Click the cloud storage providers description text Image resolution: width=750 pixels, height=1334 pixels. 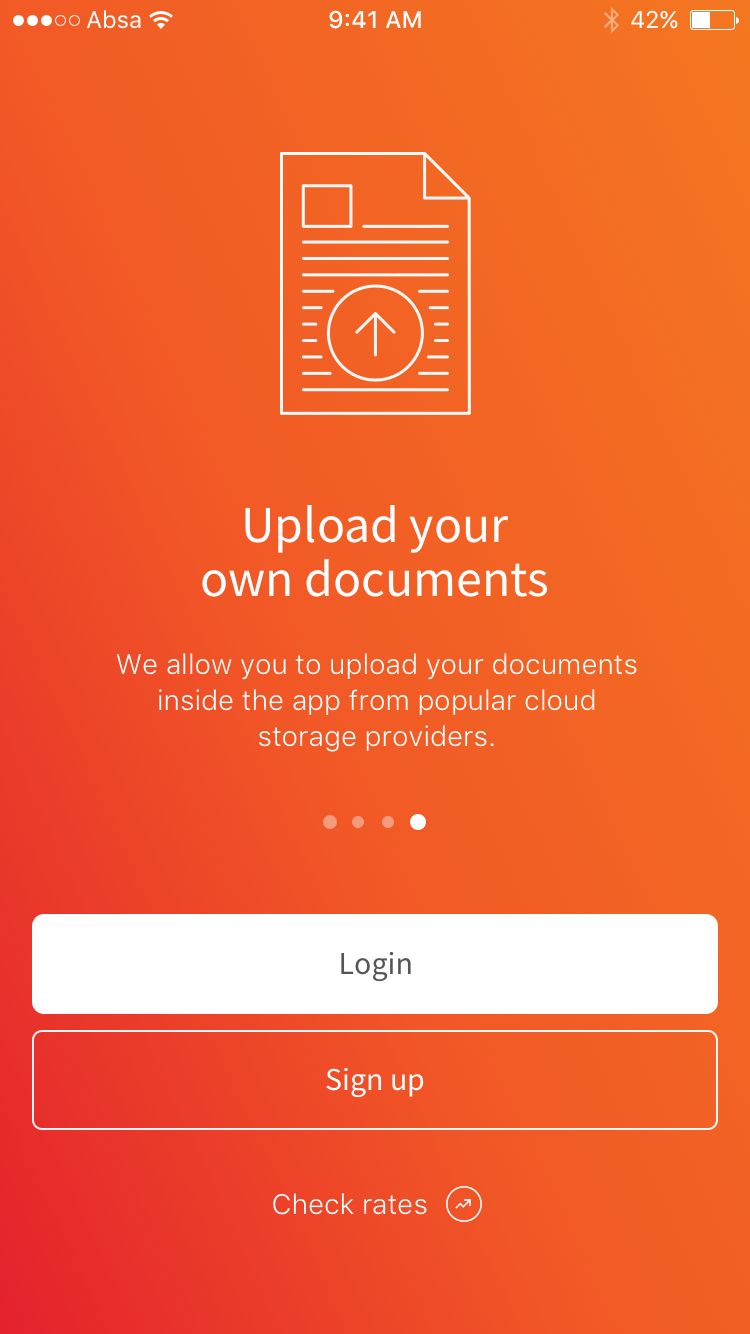tap(376, 701)
